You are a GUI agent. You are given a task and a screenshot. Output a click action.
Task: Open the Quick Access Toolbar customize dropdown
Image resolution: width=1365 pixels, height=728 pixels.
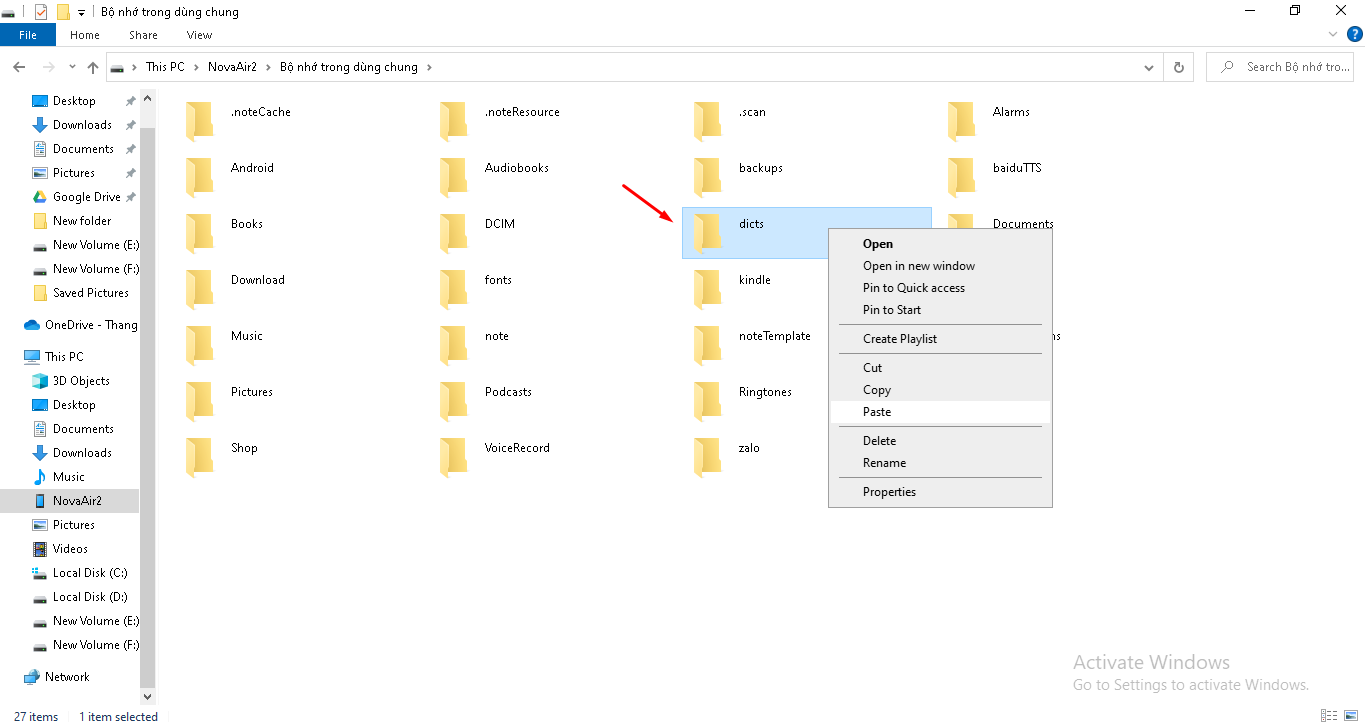(81, 12)
